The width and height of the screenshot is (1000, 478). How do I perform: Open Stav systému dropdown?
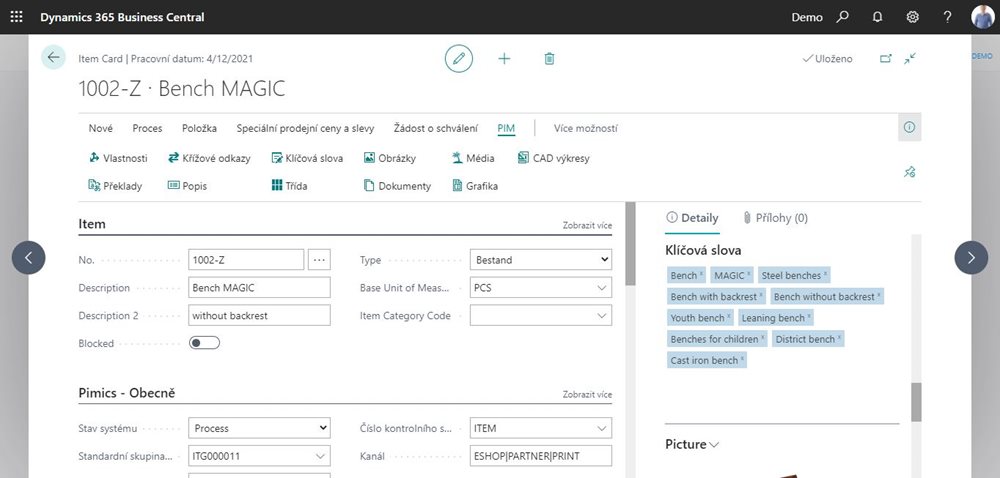tap(260, 428)
